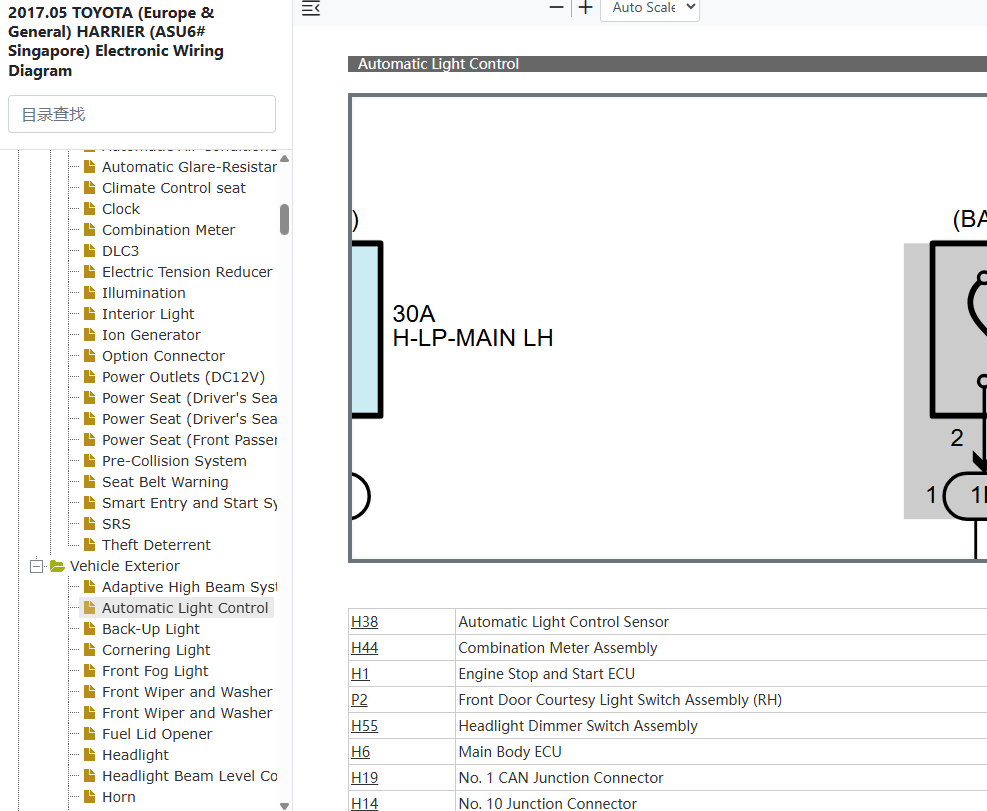The width and height of the screenshot is (987, 811).
Task: Click the Climate Control seat document icon
Action: point(90,188)
